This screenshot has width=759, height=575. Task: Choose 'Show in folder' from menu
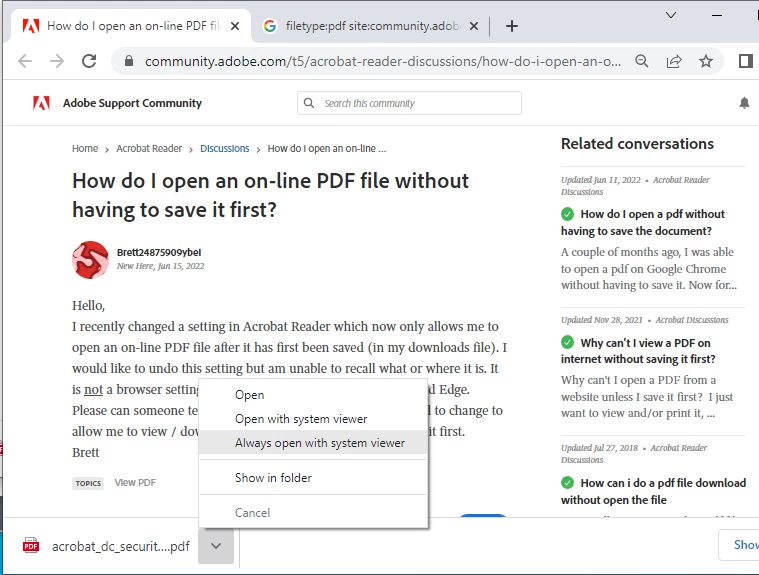[313, 478]
